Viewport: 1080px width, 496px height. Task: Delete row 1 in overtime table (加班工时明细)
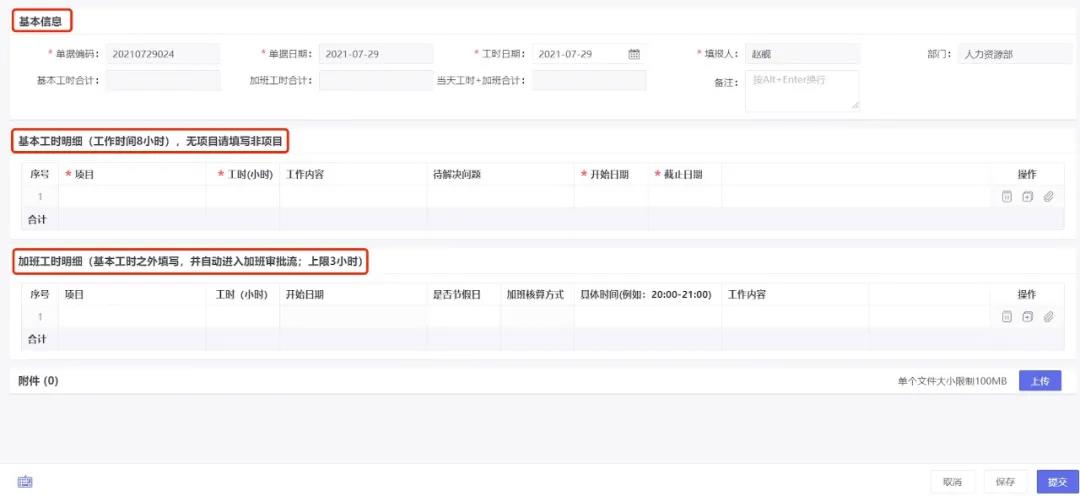pos(1007,317)
